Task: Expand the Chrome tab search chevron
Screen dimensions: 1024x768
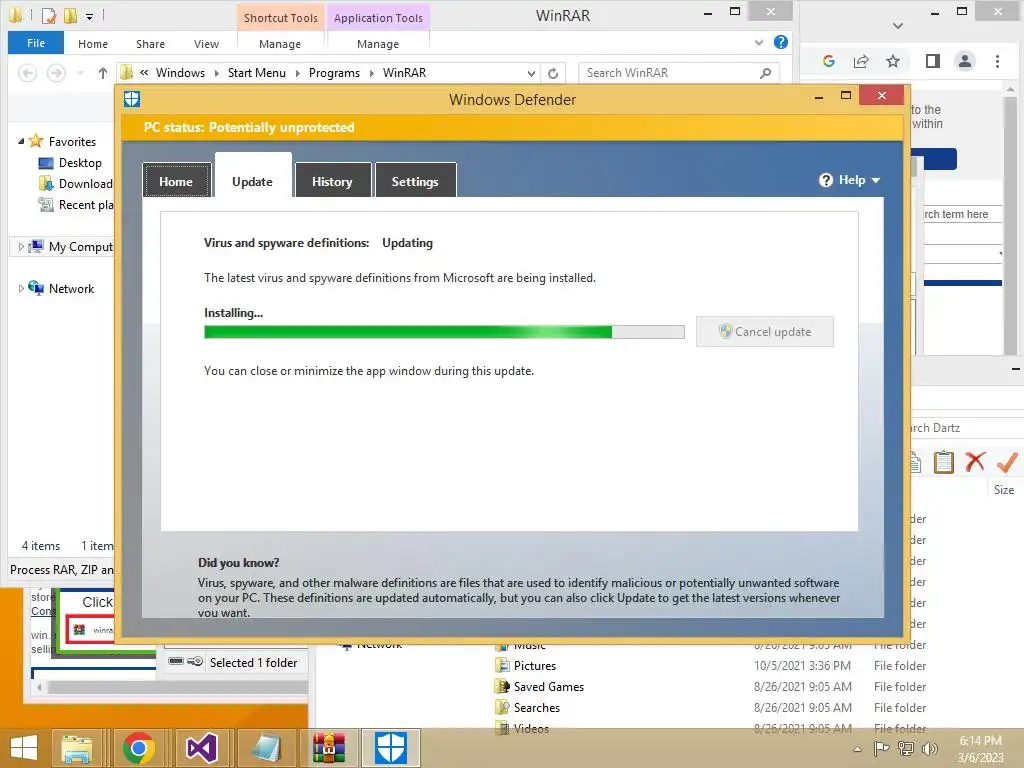Action: click(898, 25)
